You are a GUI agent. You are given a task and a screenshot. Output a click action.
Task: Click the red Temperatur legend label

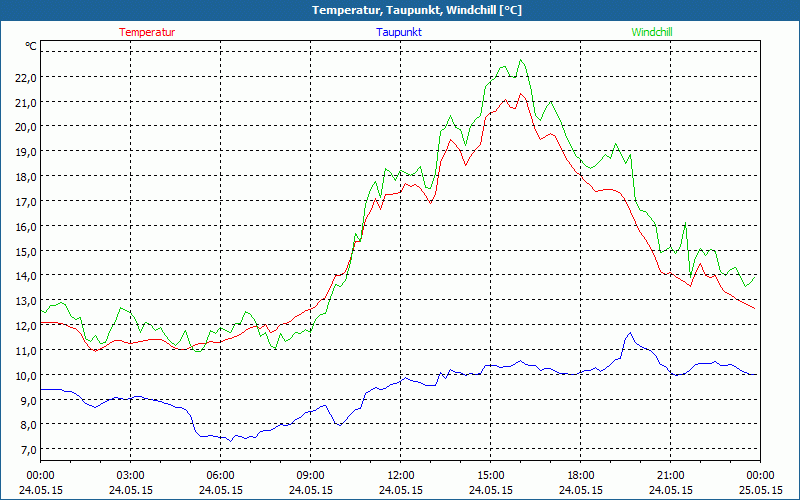(147, 32)
